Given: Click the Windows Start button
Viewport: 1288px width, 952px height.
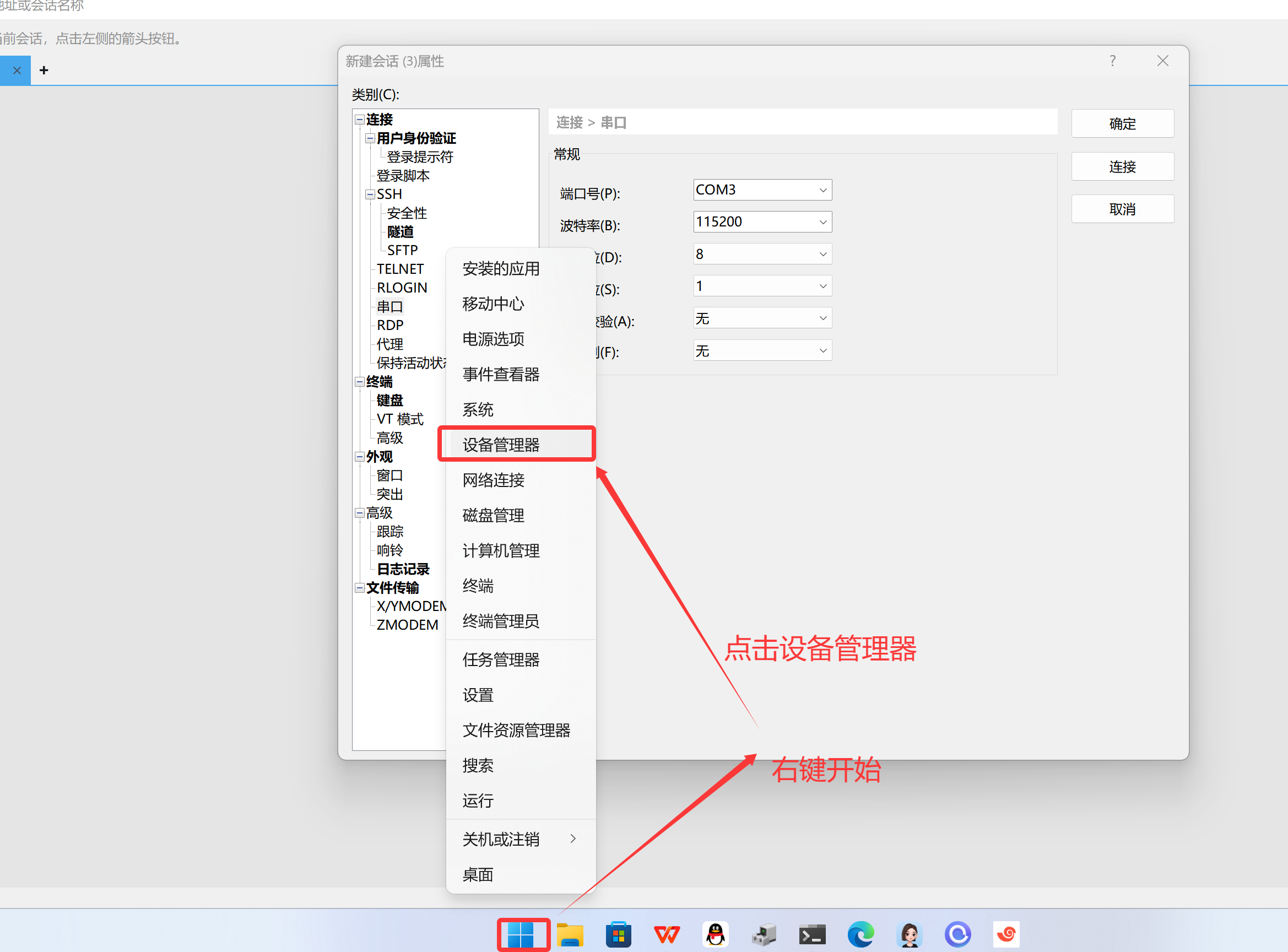Looking at the screenshot, I should [x=523, y=934].
